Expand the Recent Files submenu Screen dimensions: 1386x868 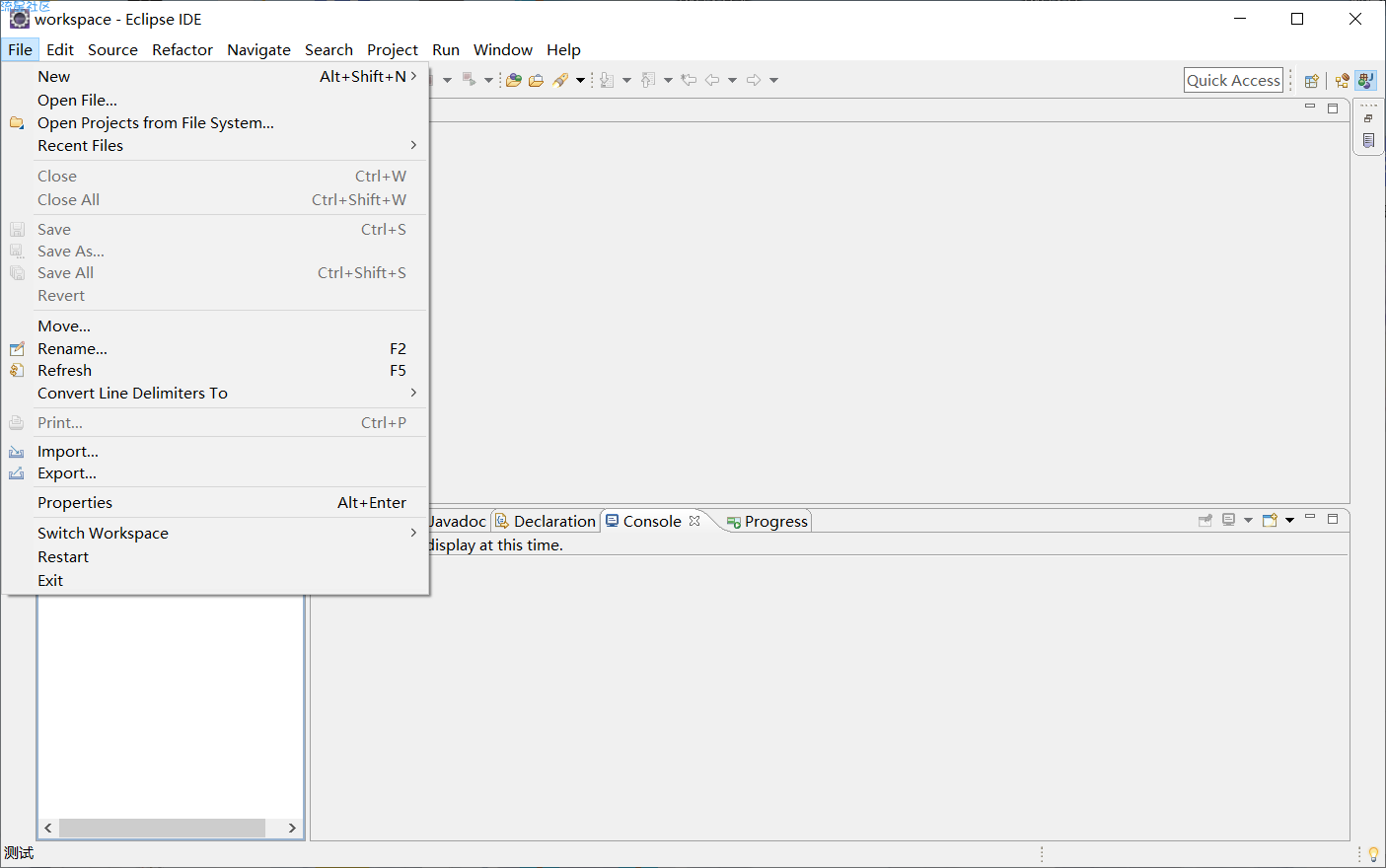point(215,145)
